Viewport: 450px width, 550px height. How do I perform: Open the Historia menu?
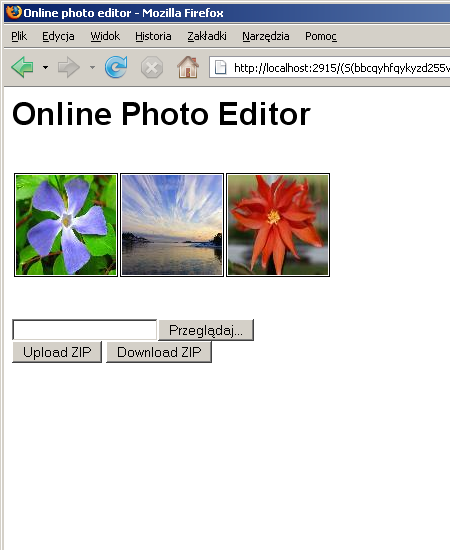(153, 36)
